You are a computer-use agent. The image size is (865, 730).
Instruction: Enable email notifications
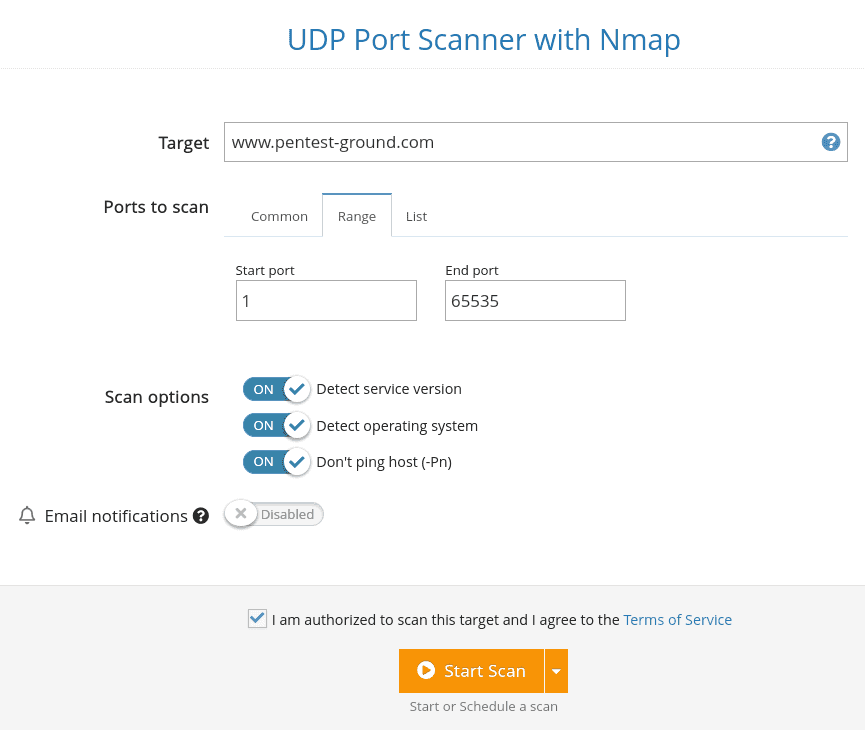coord(272,513)
